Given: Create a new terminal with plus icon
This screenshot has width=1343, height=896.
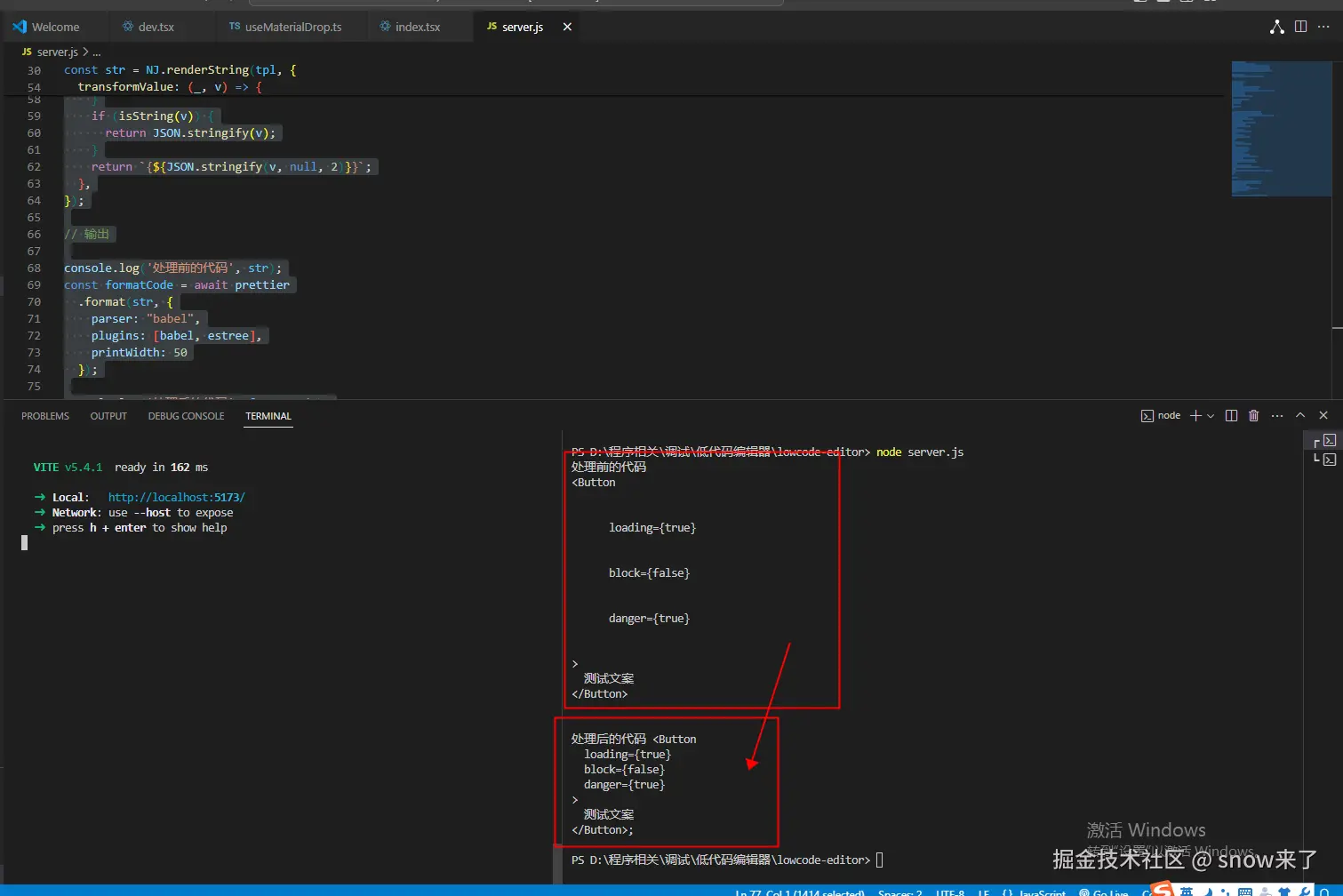Looking at the screenshot, I should coord(1195,415).
